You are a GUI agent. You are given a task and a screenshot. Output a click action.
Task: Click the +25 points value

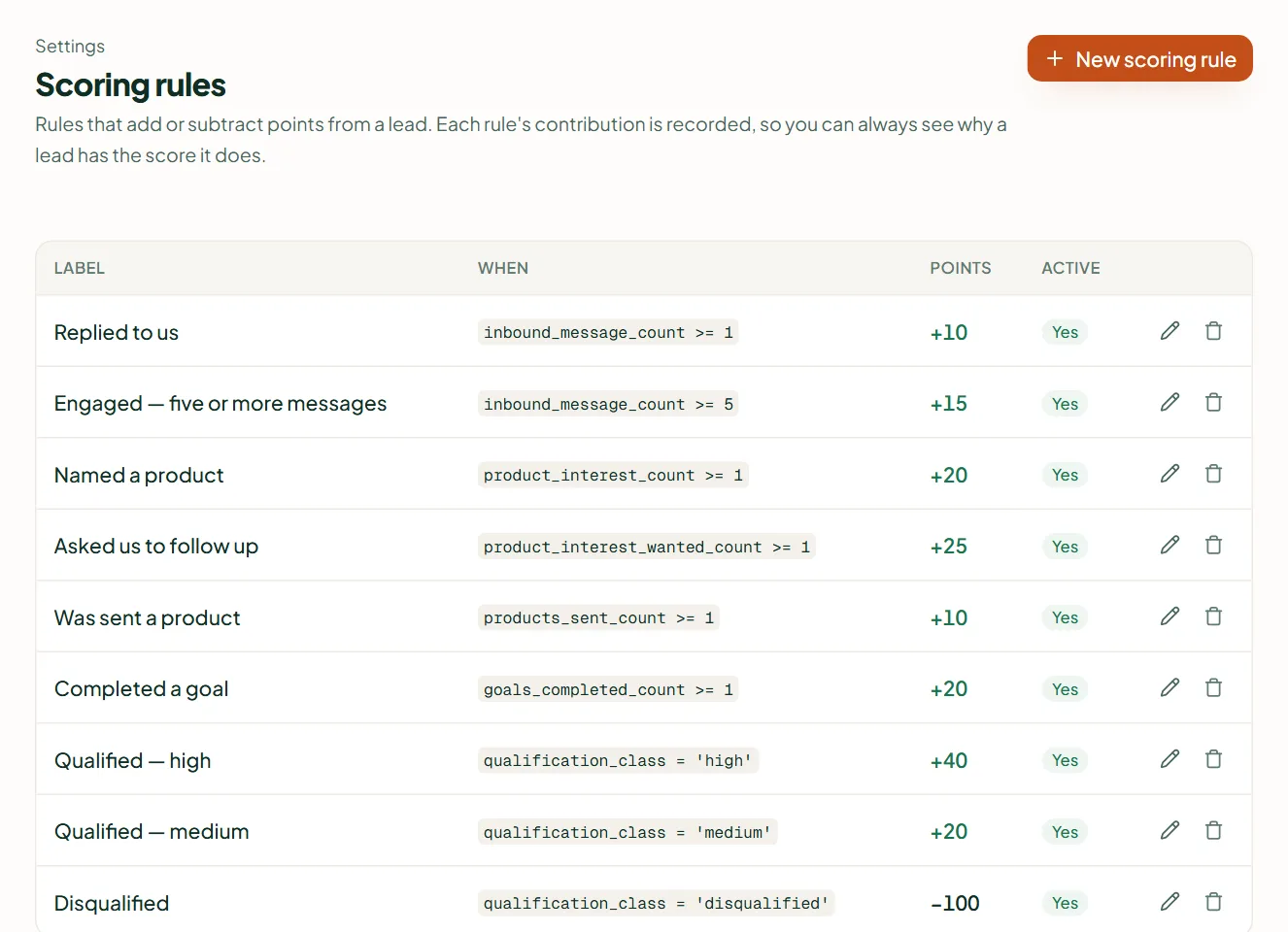[949, 547]
